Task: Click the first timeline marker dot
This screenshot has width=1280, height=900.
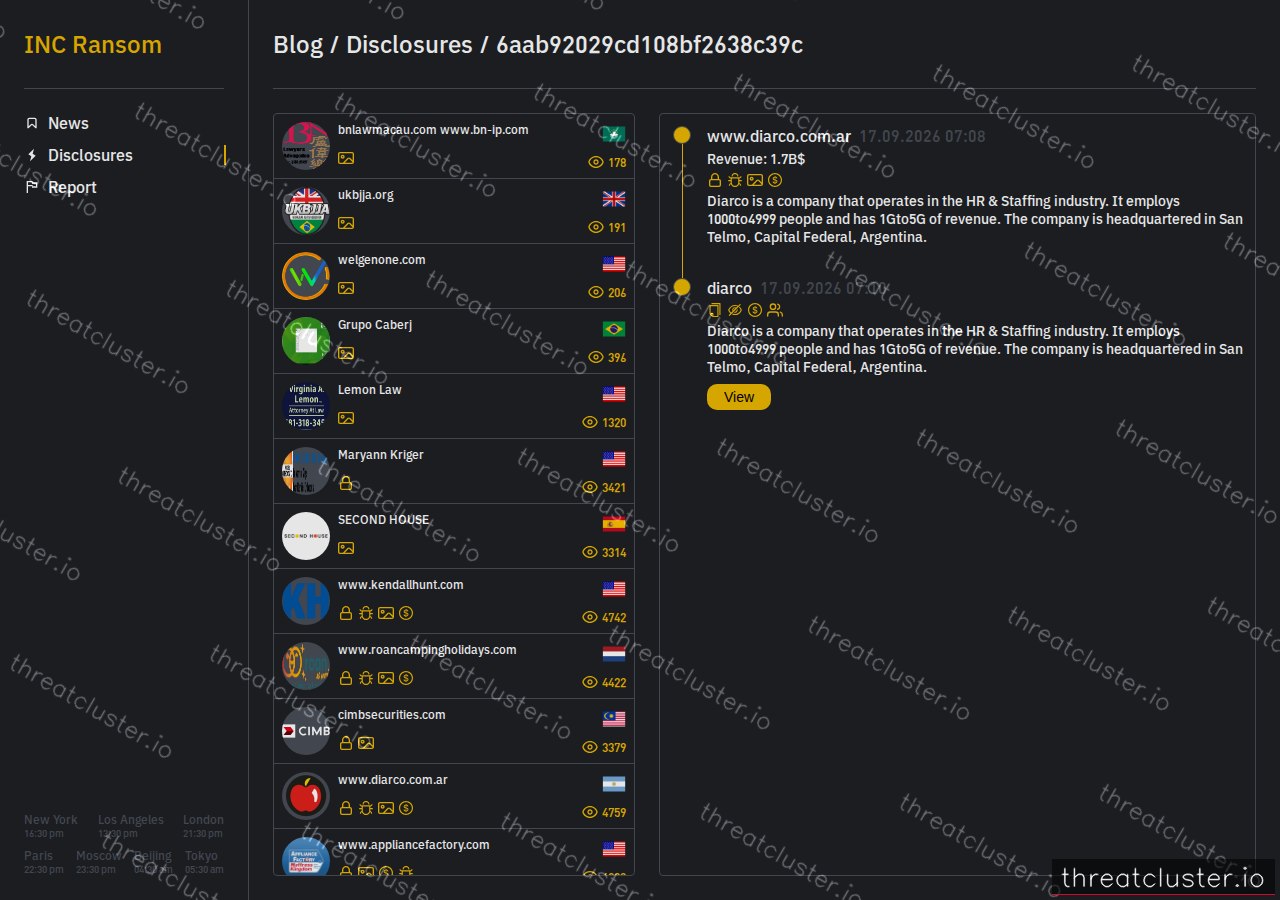Action: (682, 135)
